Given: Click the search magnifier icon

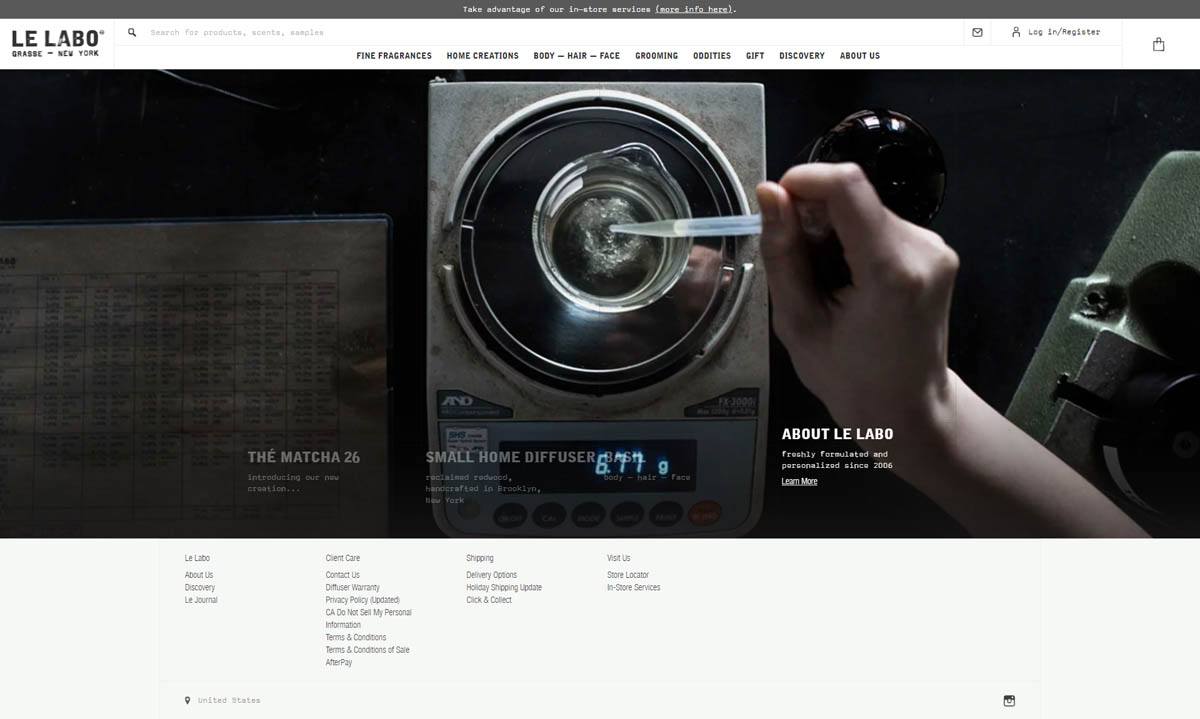Looking at the screenshot, I should click(131, 31).
